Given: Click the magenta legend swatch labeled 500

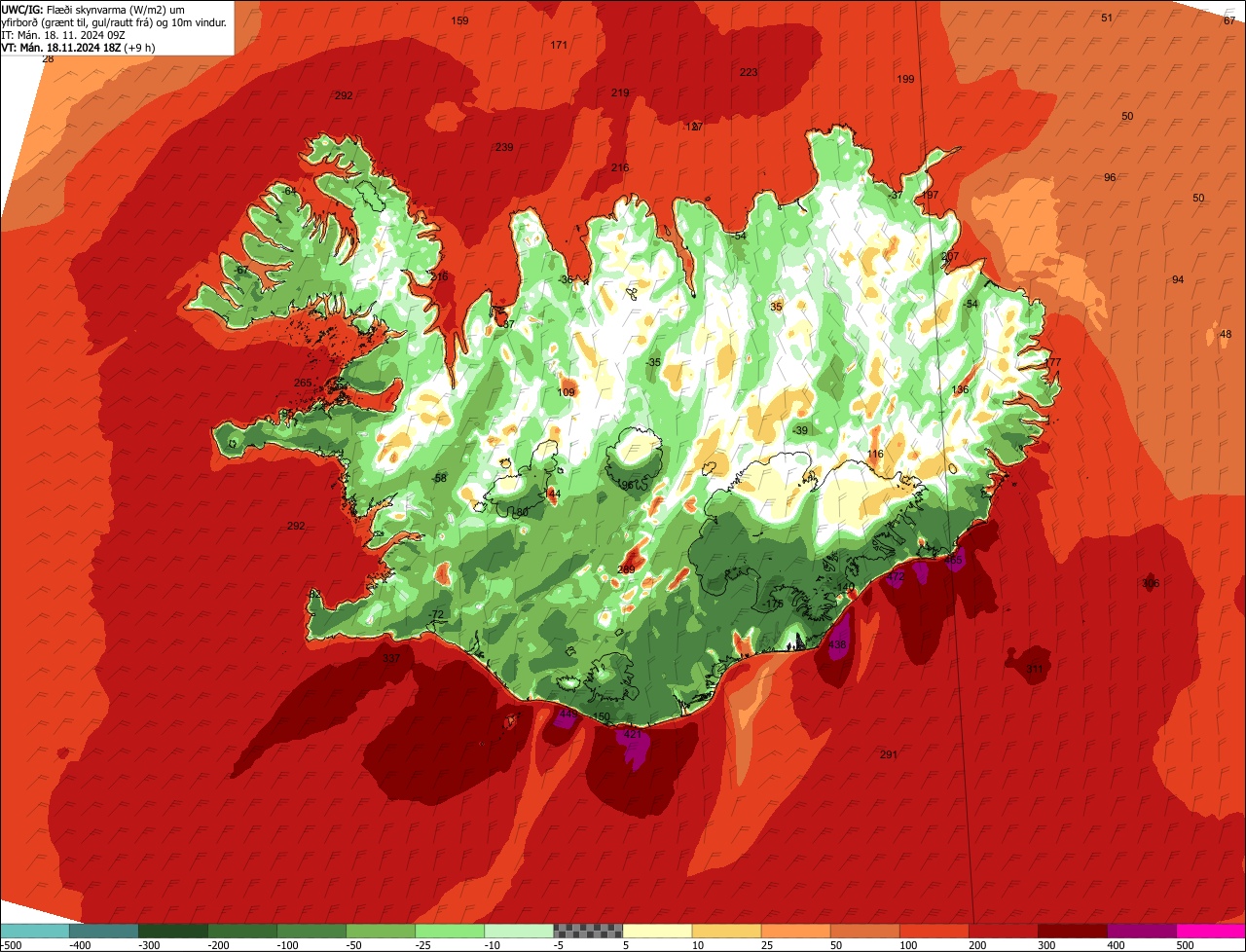Looking at the screenshot, I should tap(1211, 931).
